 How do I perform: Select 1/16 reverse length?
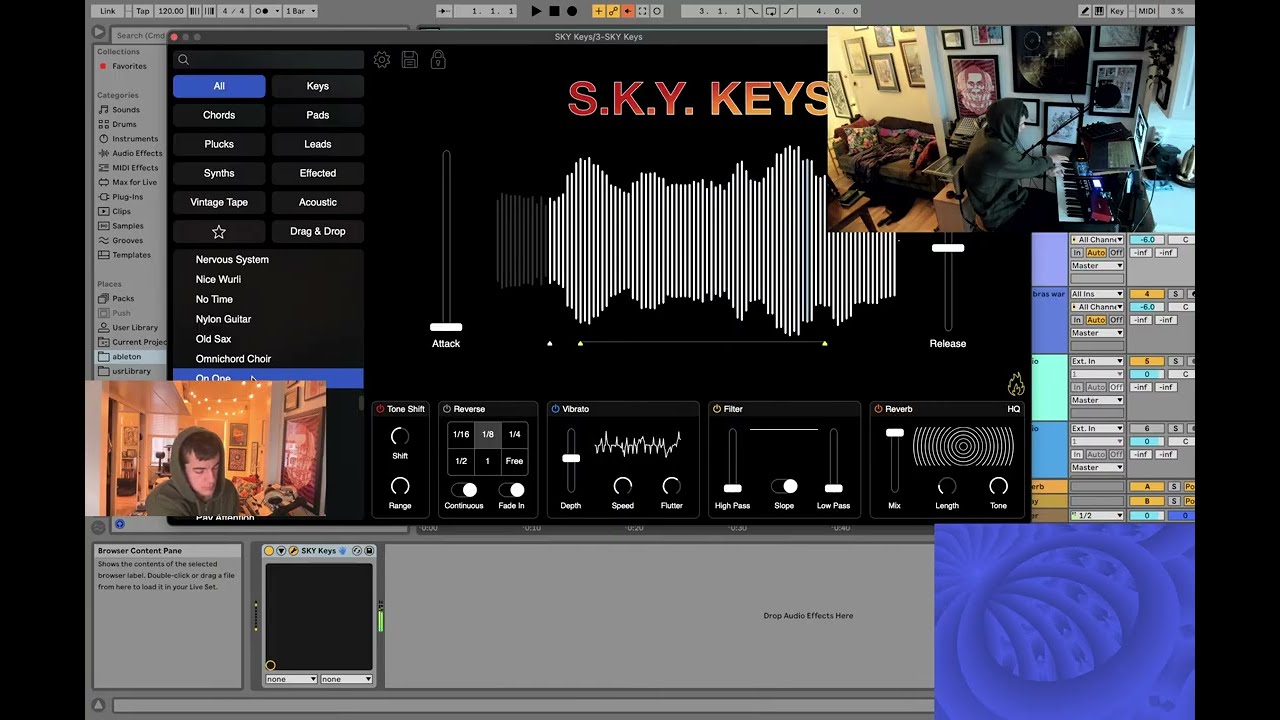pos(461,434)
